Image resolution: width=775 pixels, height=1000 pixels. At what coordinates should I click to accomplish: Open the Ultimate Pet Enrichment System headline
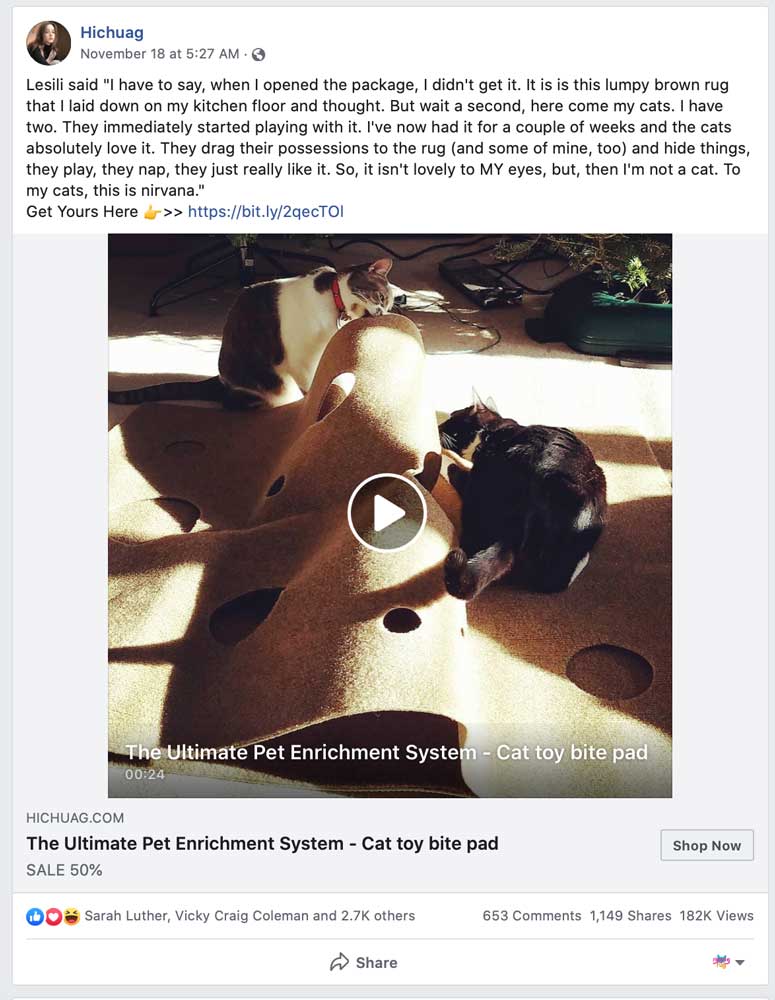click(x=262, y=844)
